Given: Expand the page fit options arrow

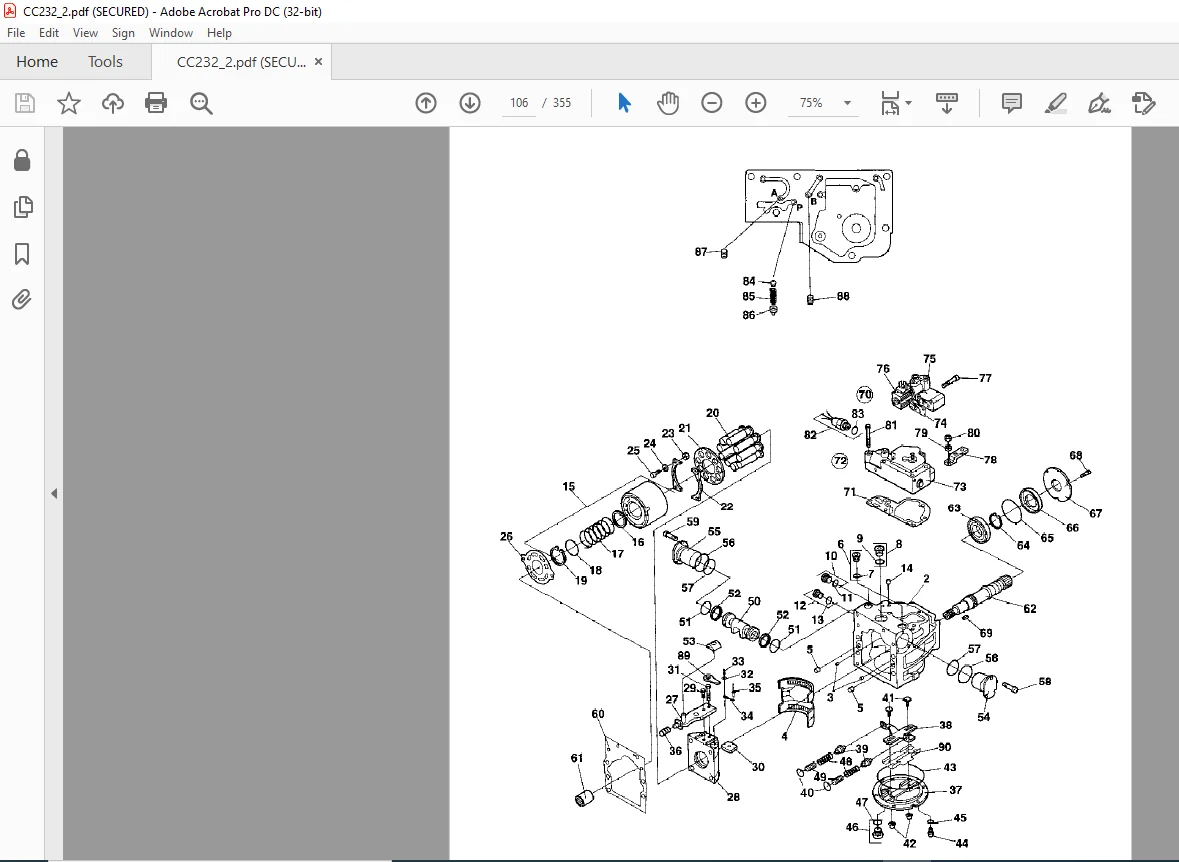Looking at the screenshot, I should point(909,103).
